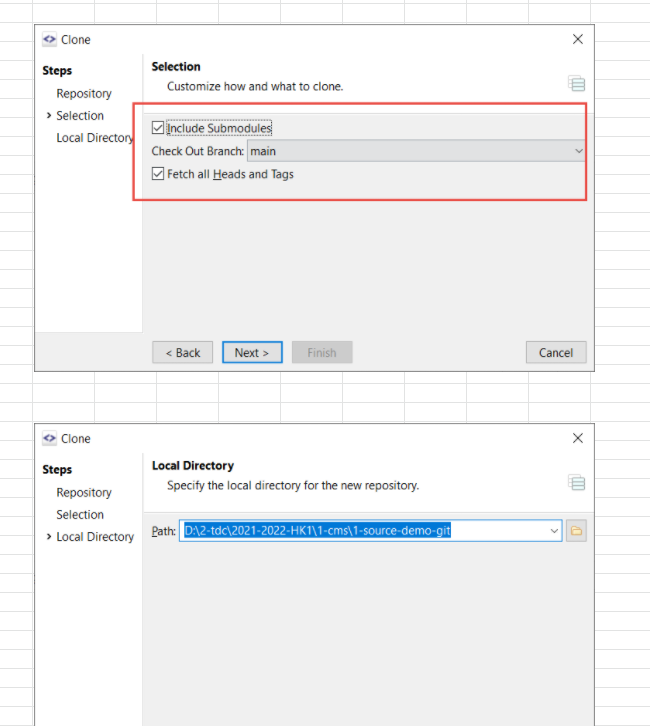Click the Back button

tap(182, 353)
